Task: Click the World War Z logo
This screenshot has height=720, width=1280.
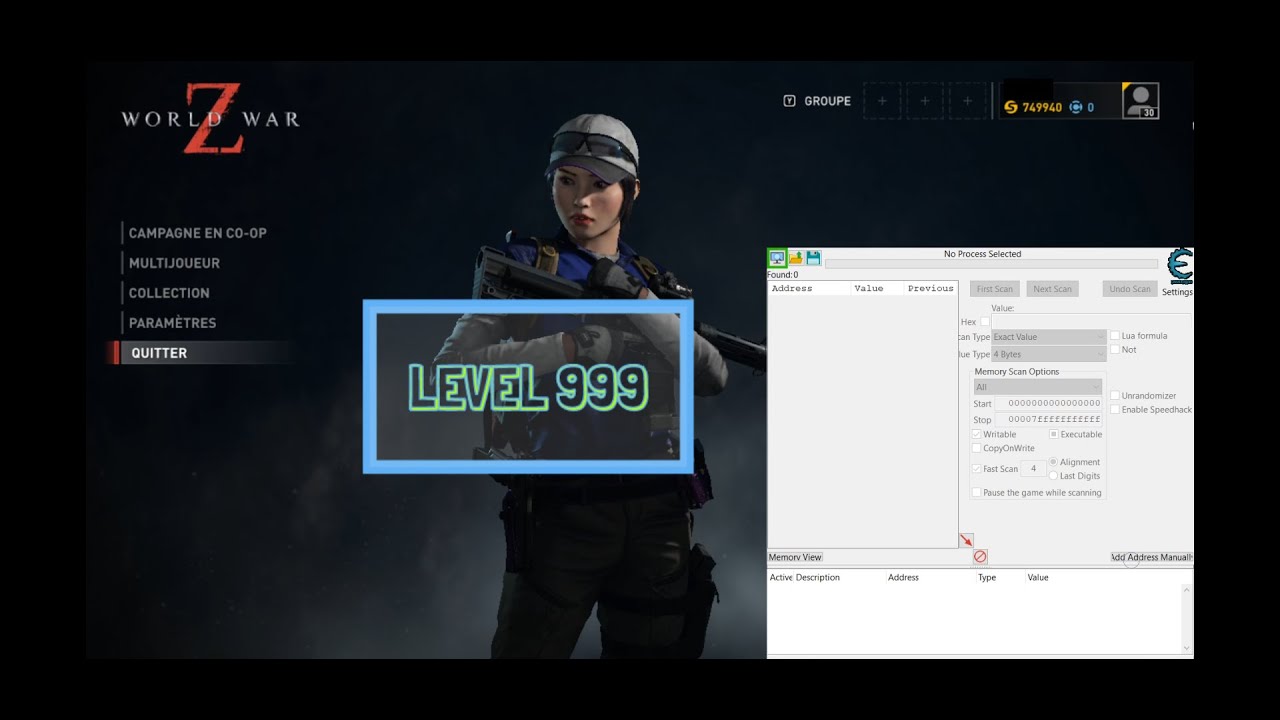Action: 210,118
